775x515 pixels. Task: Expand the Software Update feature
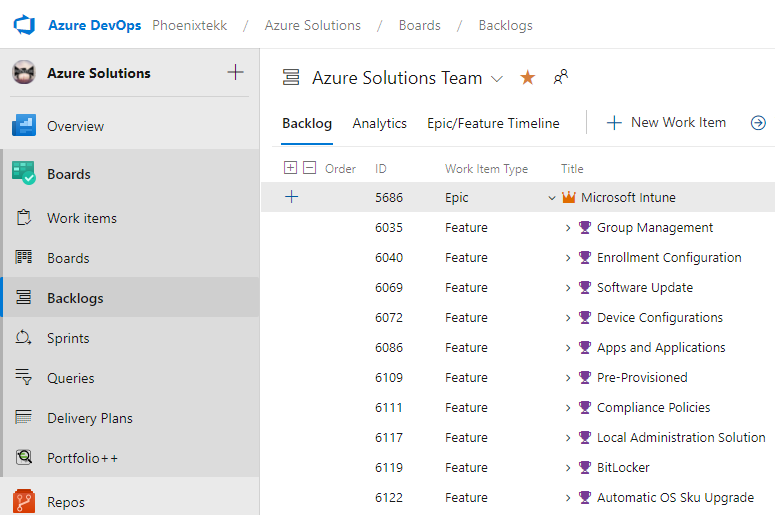pos(568,288)
